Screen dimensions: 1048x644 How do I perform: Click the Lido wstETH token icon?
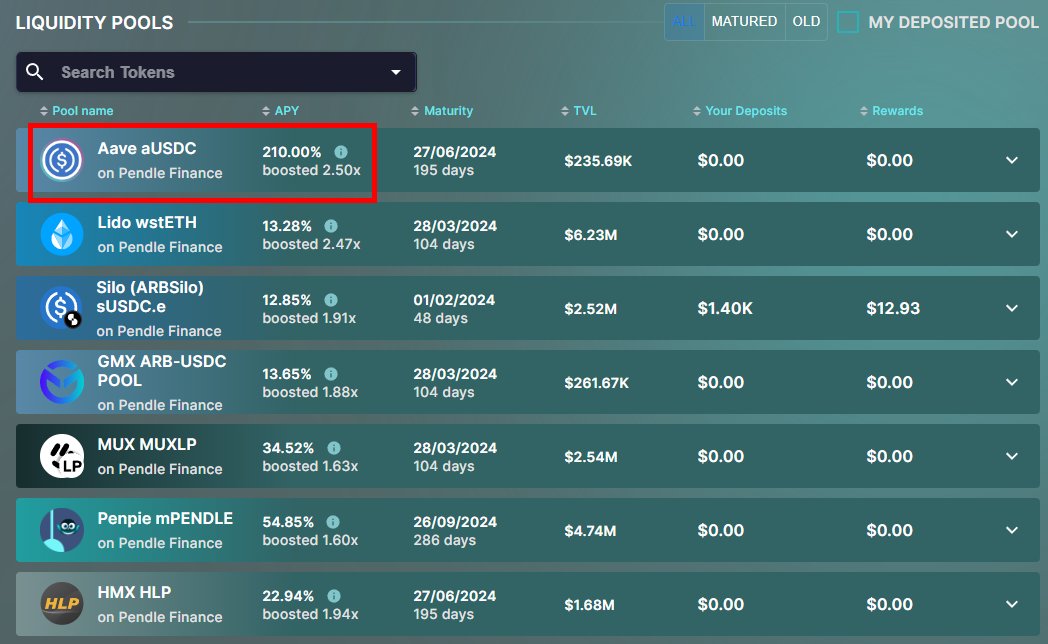click(61, 234)
